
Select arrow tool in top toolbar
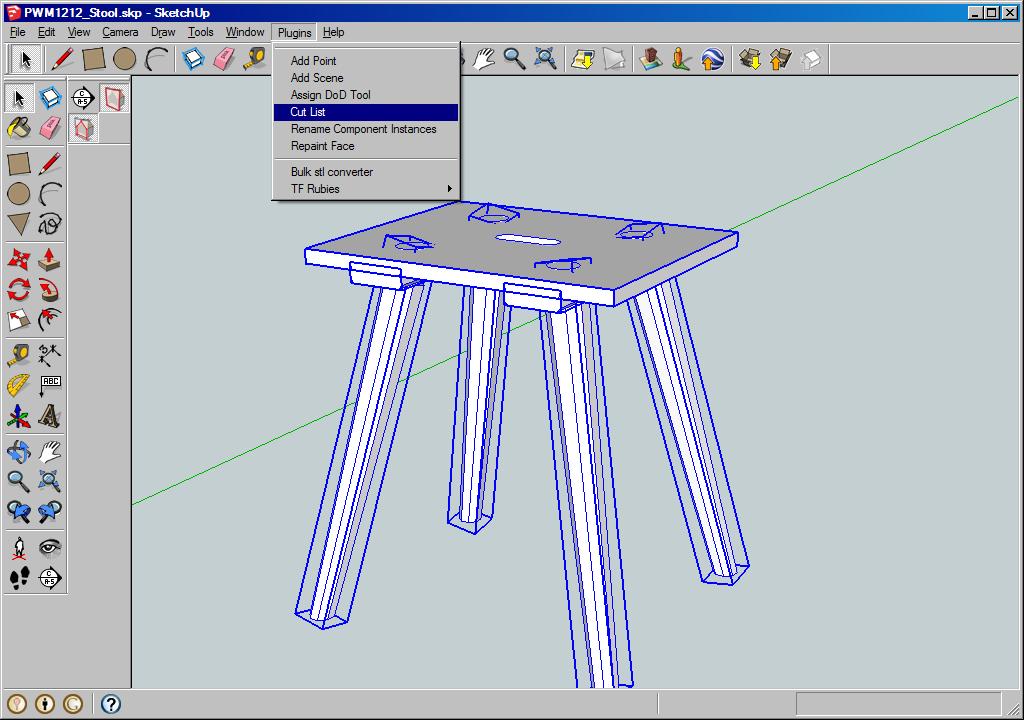[x=26, y=59]
